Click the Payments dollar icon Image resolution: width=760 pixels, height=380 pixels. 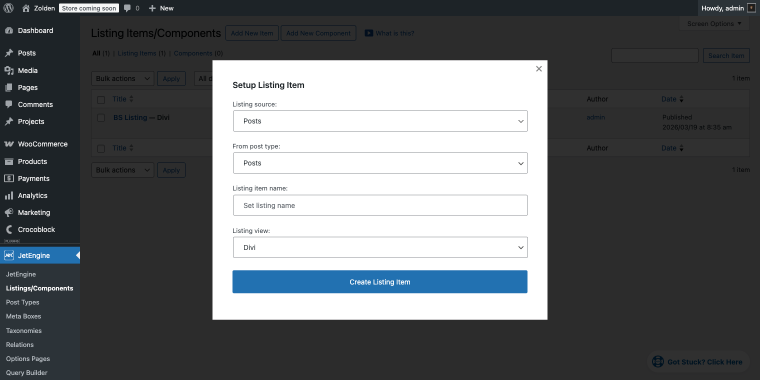(x=9, y=178)
